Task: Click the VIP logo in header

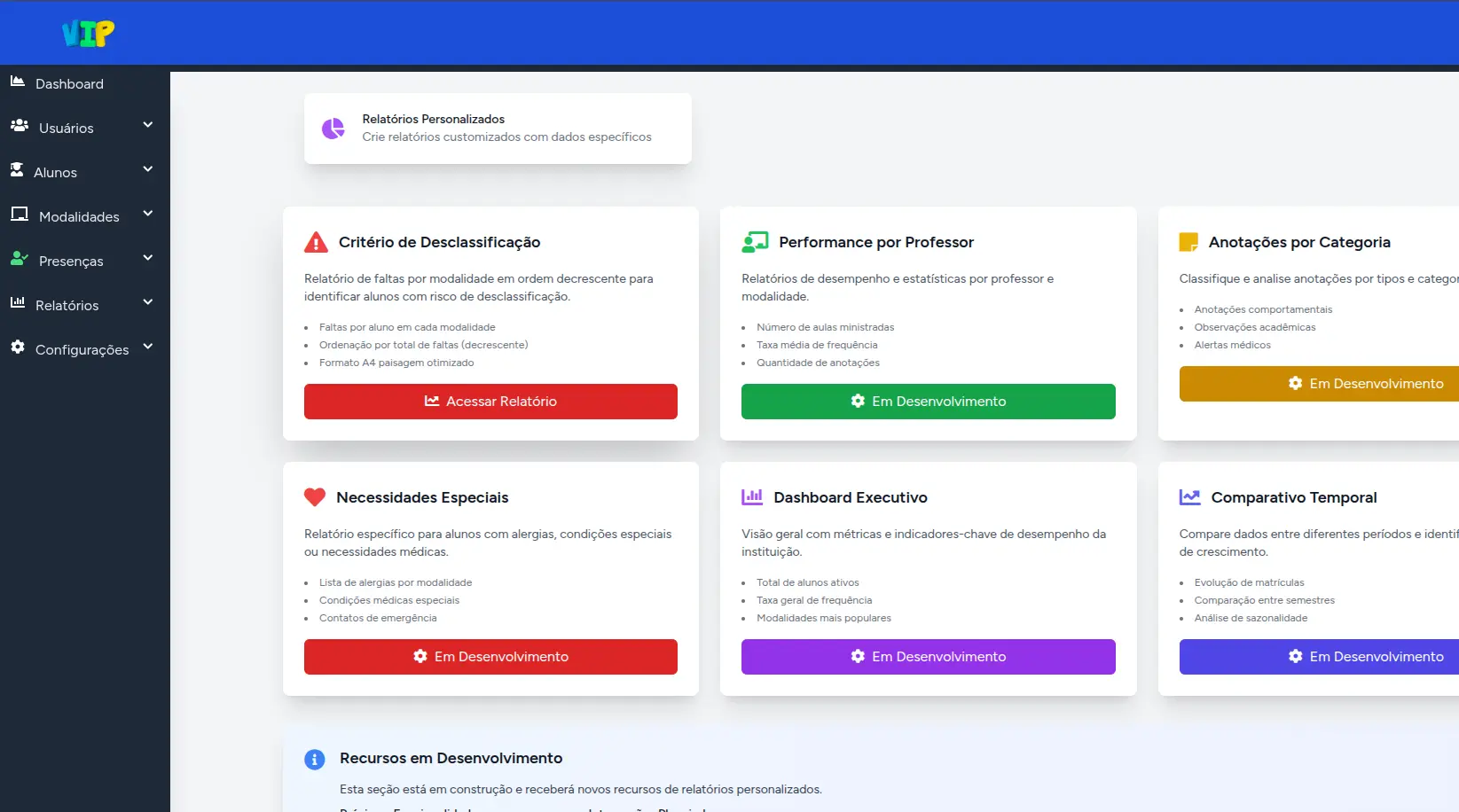Action: (x=88, y=33)
